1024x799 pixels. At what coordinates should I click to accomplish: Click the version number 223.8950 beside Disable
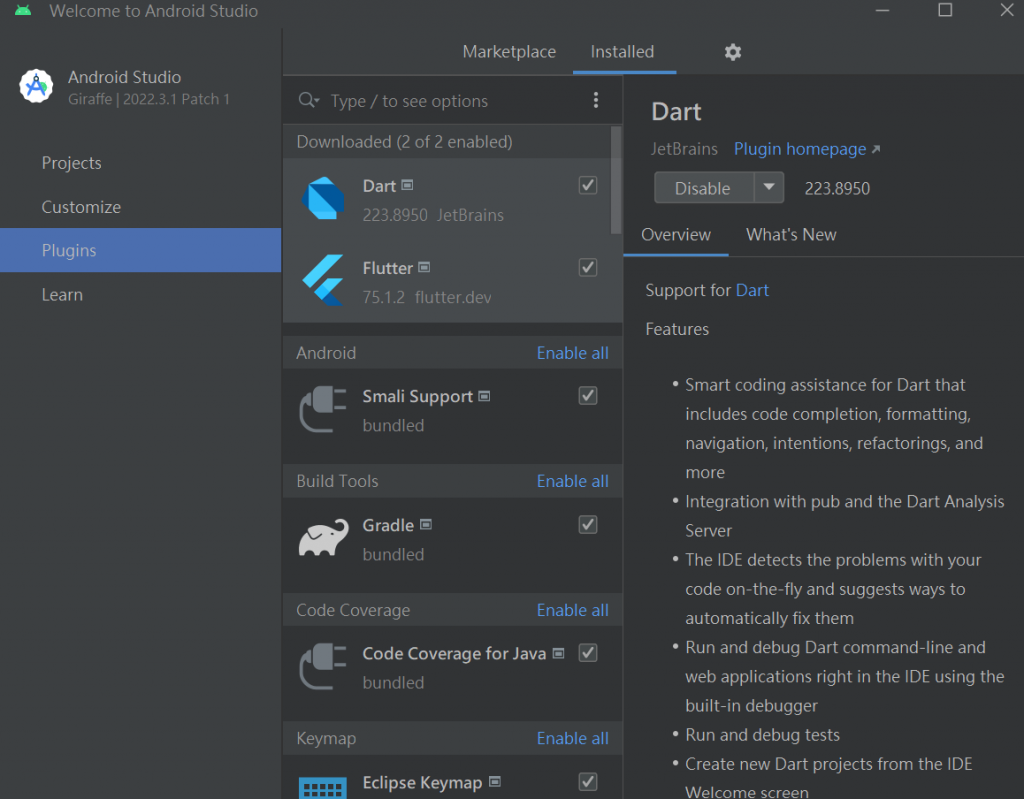click(x=837, y=188)
